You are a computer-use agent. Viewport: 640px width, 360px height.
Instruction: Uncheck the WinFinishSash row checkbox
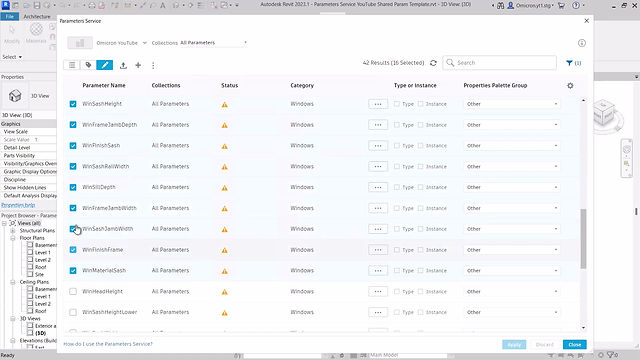pos(73,146)
